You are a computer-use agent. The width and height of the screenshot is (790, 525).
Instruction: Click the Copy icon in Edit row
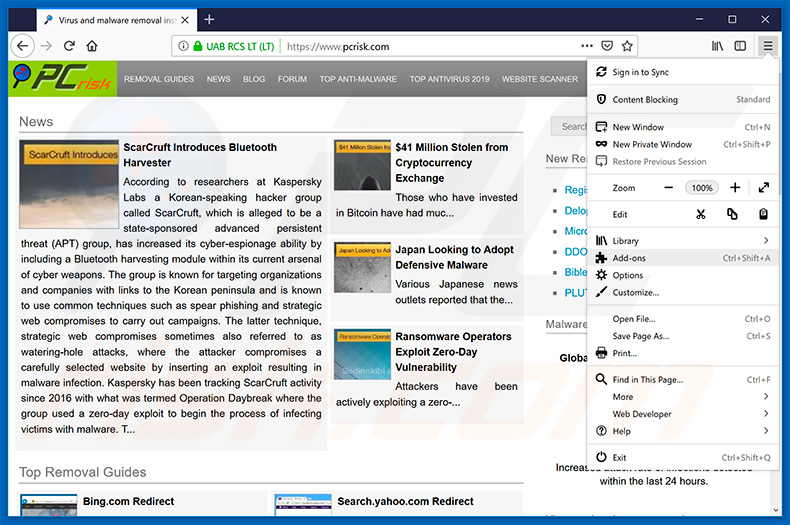(732, 214)
